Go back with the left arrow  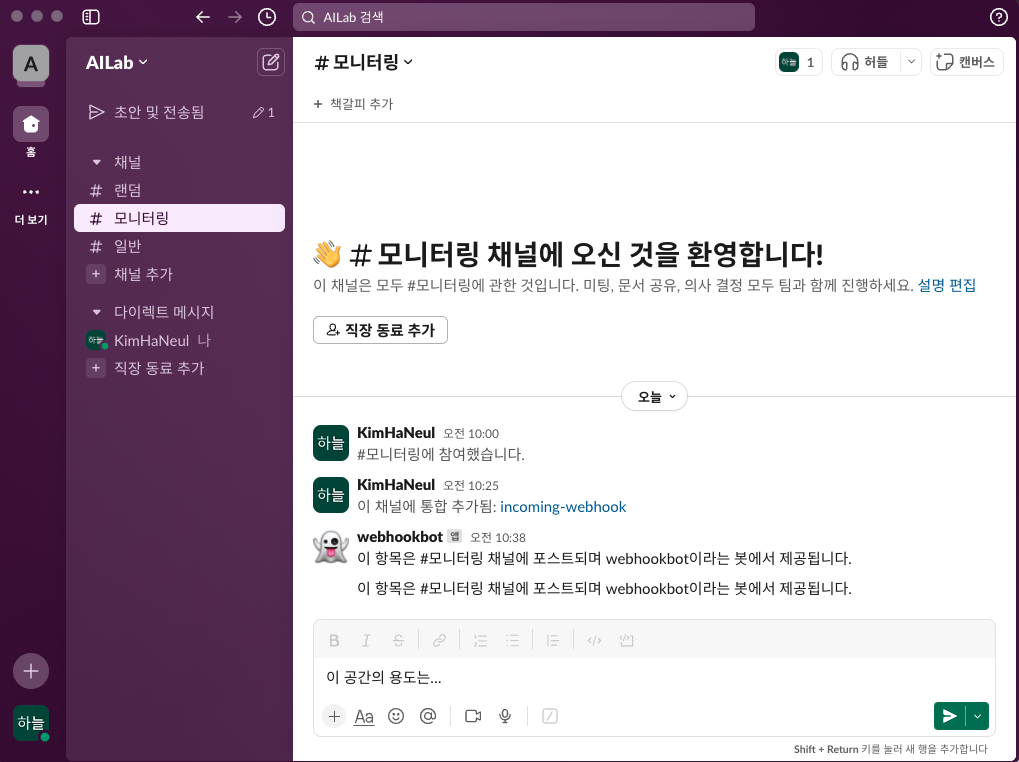tap(203, 17)
